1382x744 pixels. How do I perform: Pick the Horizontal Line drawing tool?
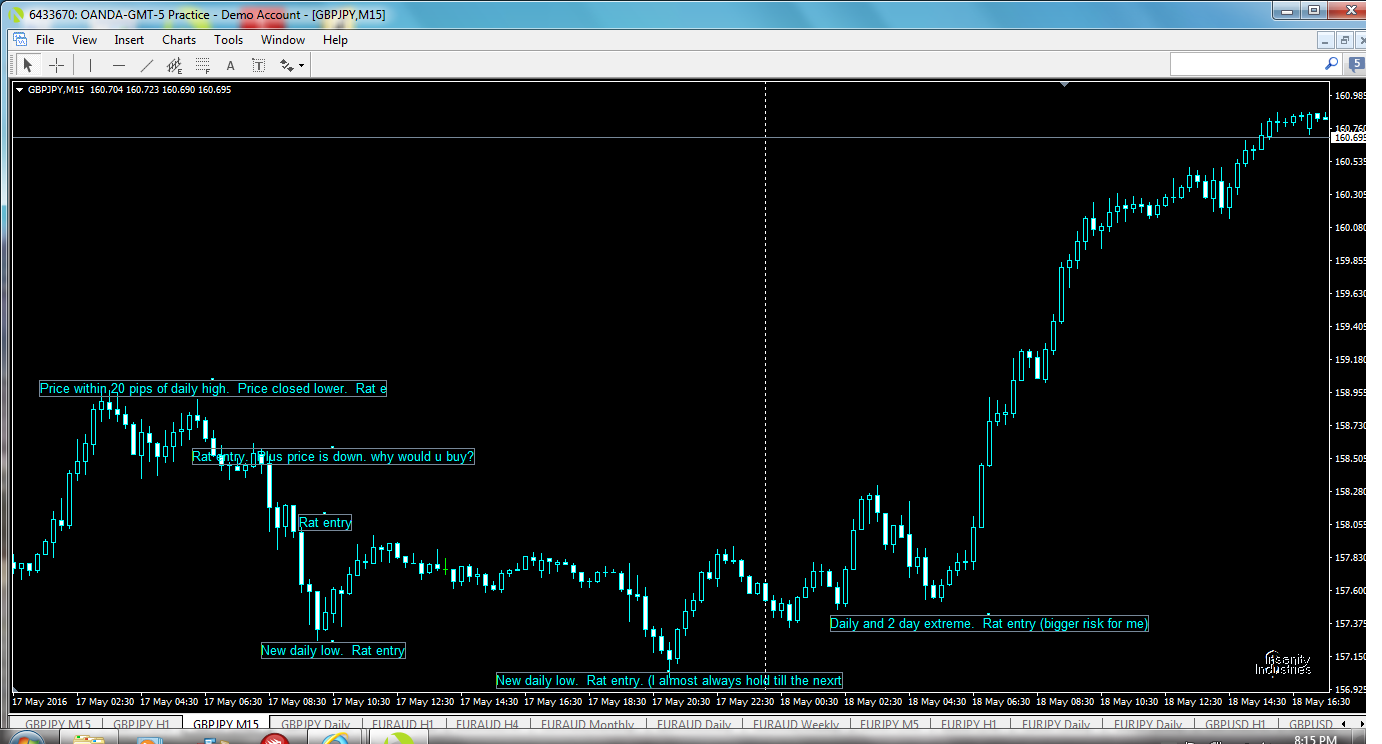tap(119, 65)
